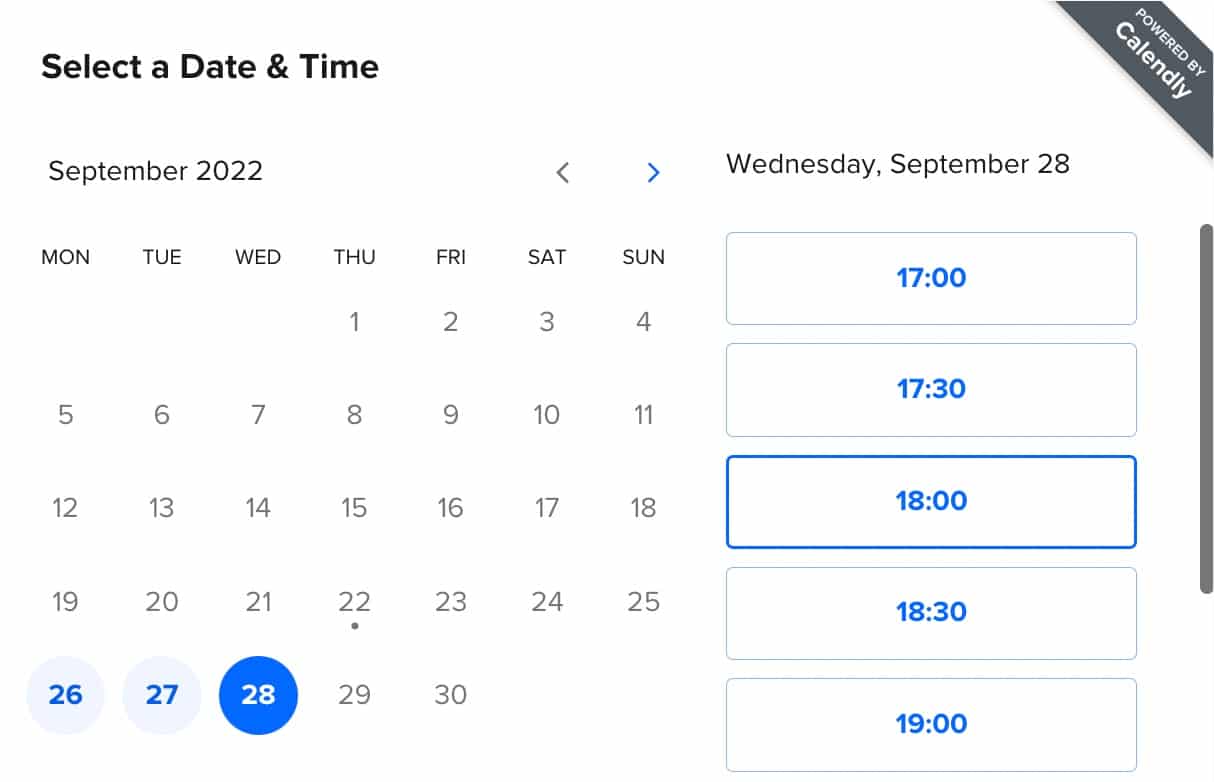Click the time list scrollbar

(1206, 408)
